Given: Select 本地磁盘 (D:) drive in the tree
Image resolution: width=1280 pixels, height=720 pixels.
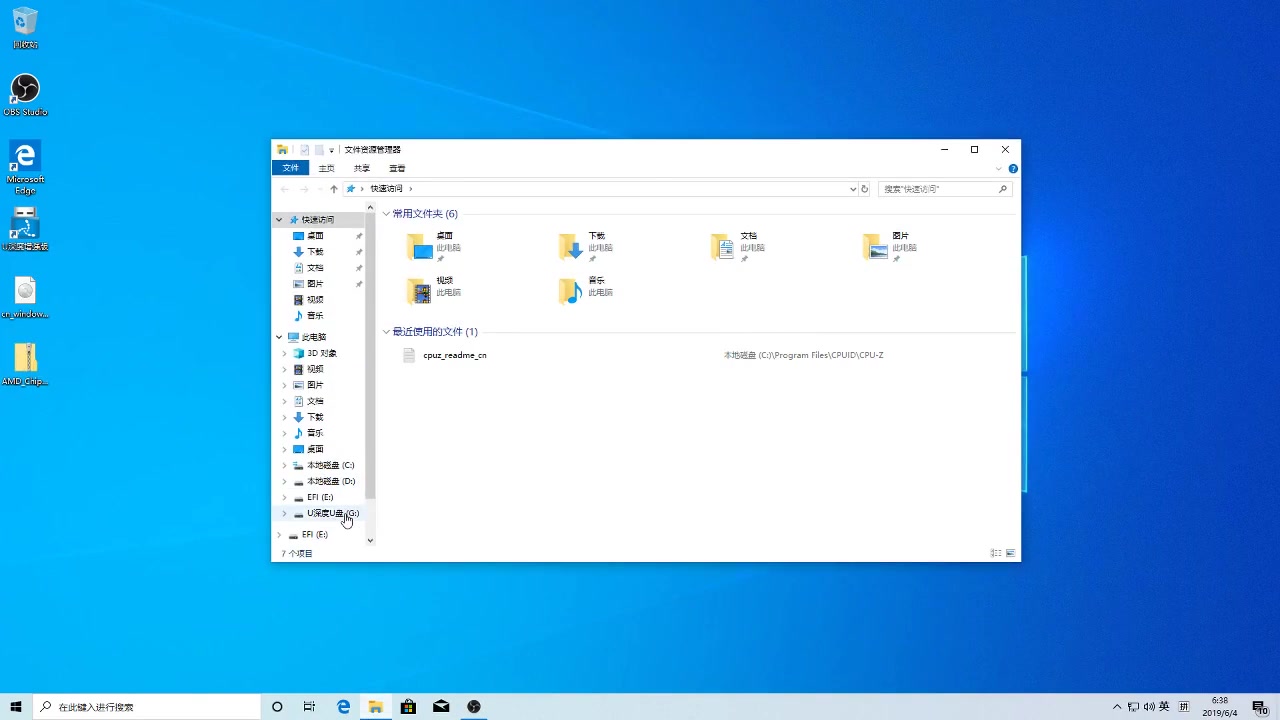Looking at the screenshot, I should point(330,481).
